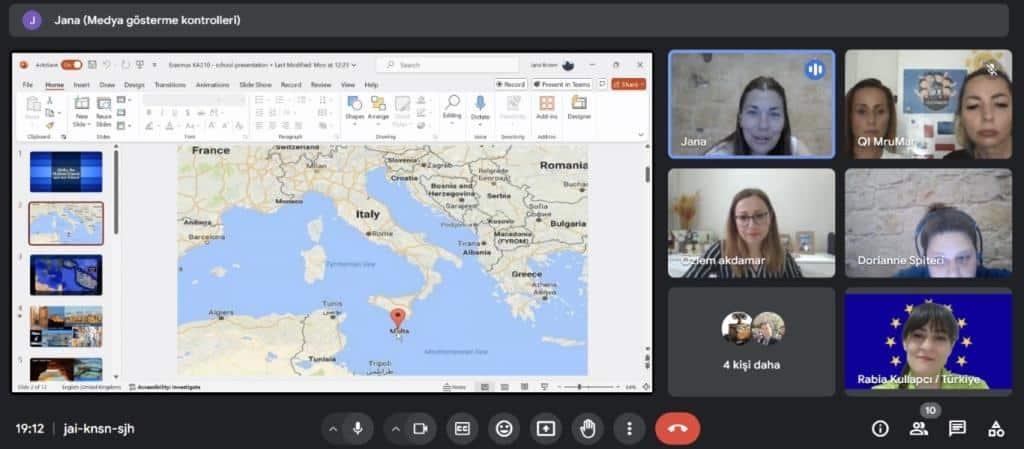Open the meeting details info icon
The width and height of the screenshot is (1024, 449).
click(880, 428)
